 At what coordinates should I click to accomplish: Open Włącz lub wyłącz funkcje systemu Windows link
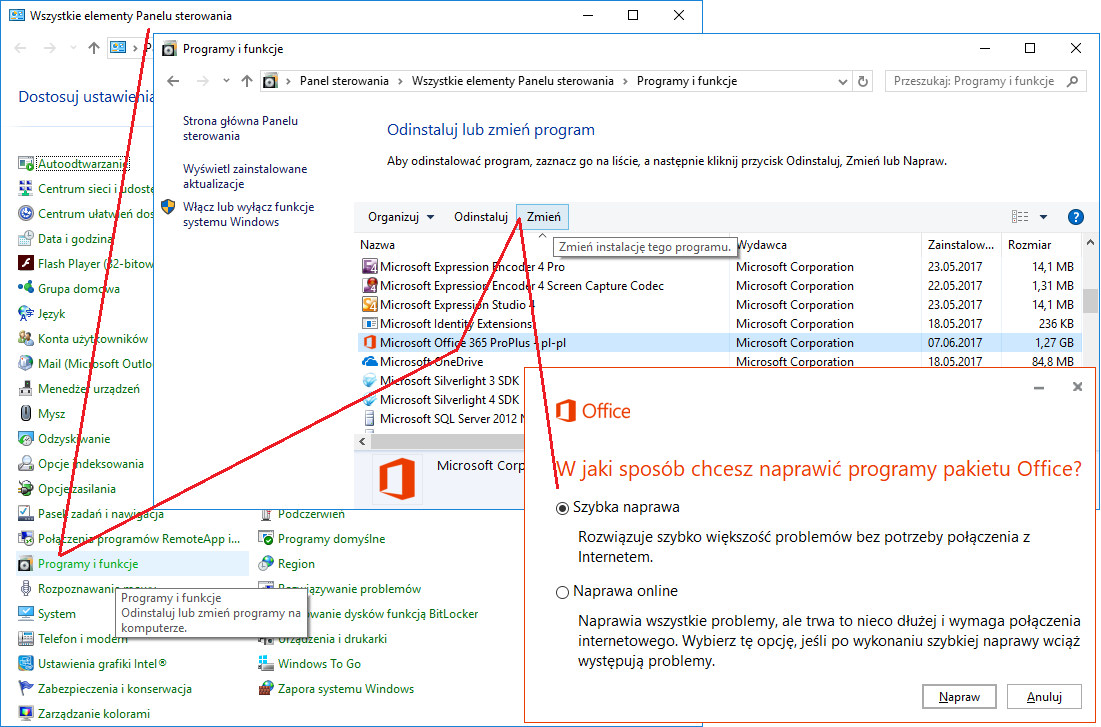pos(249,214)
